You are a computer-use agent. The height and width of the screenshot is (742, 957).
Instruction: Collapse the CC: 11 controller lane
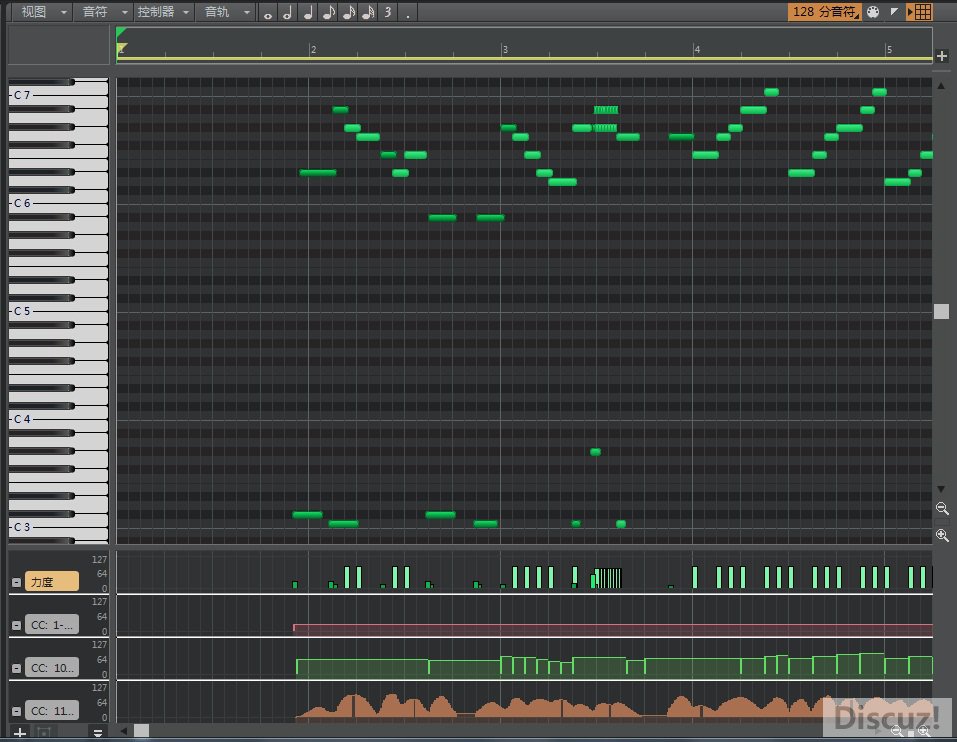pos(16,711)
